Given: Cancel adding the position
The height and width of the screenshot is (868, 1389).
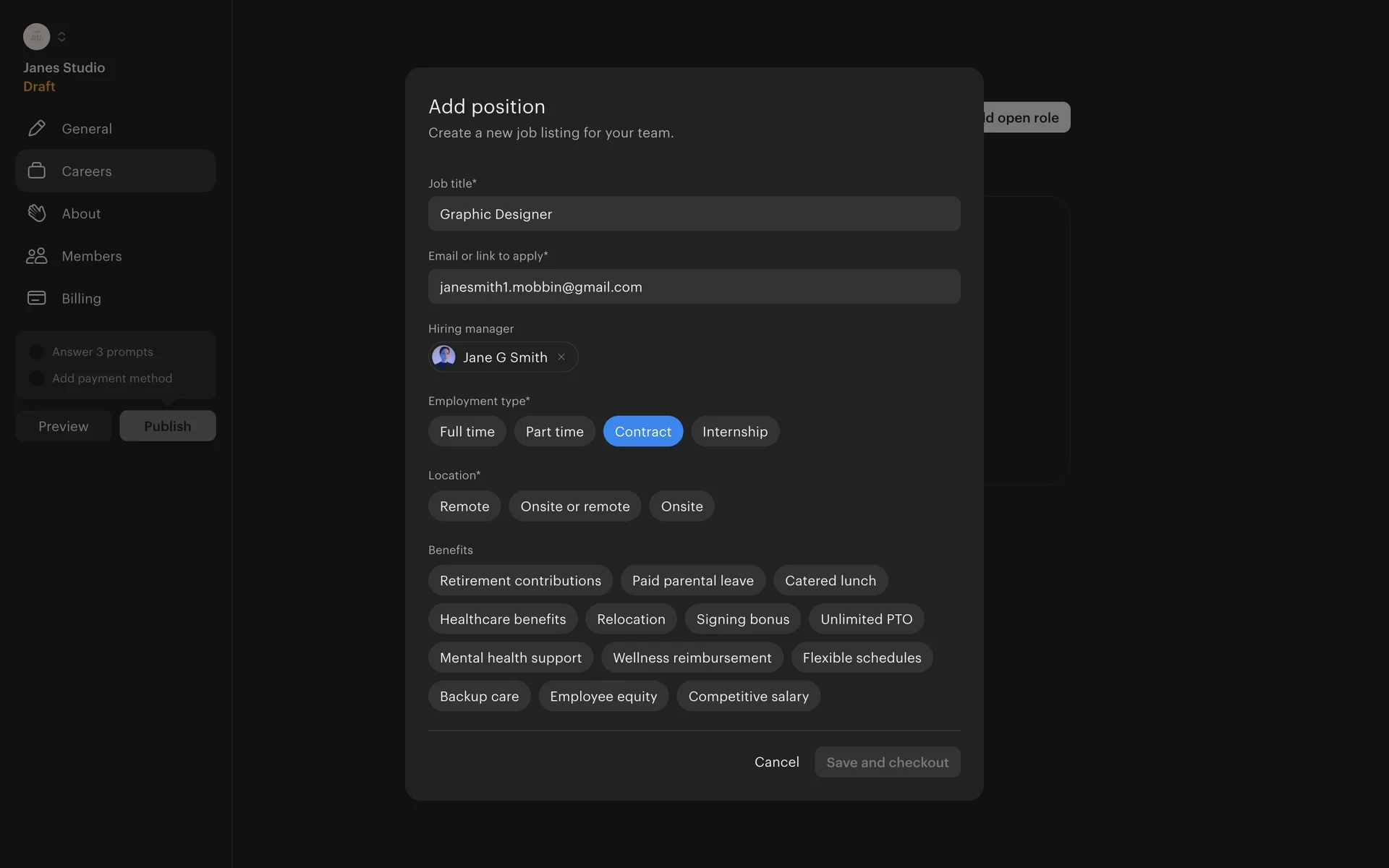Looking at the screenshot, I should click(x=776, y=762).
